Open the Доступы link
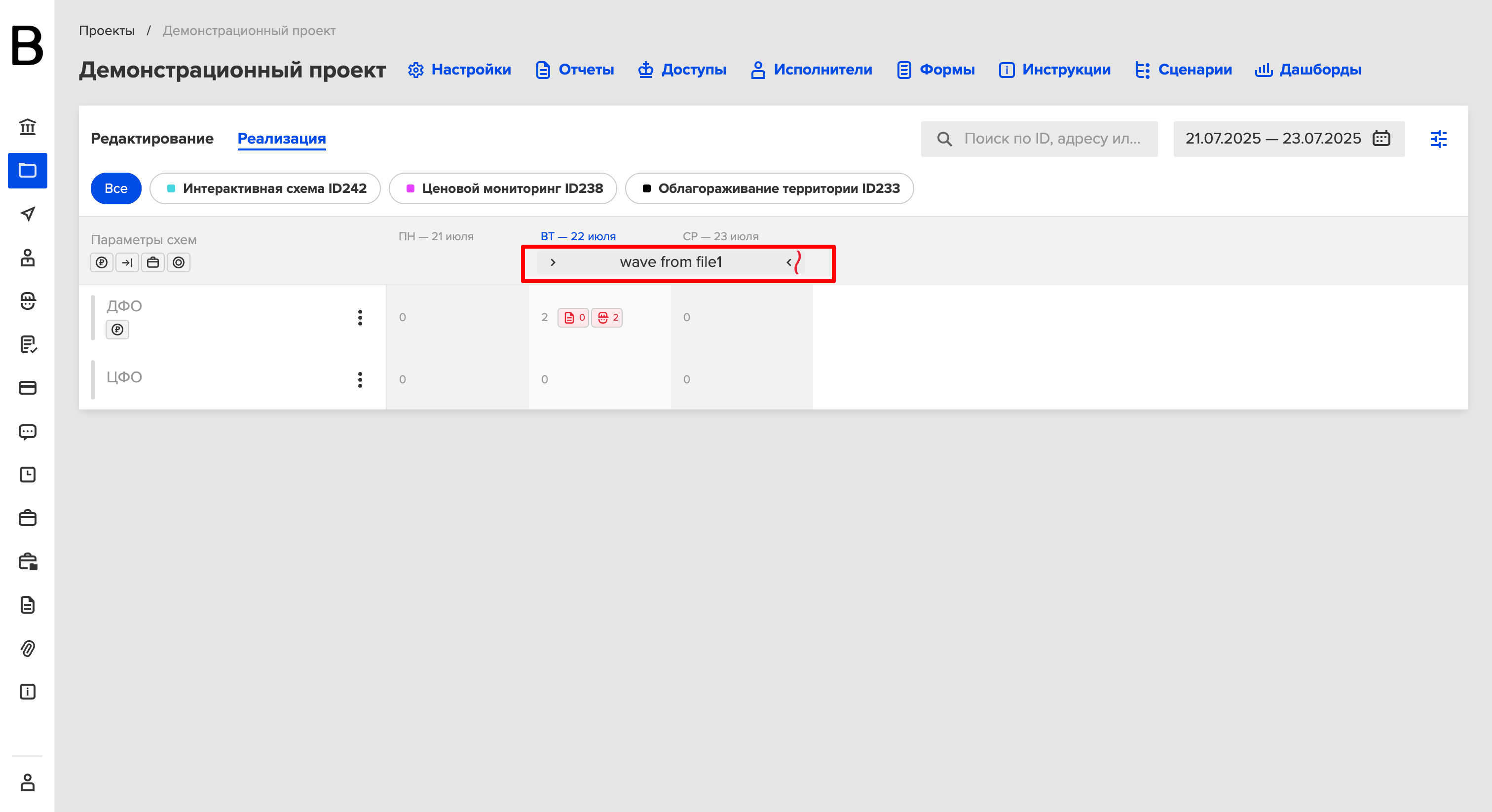 [682, 70]
